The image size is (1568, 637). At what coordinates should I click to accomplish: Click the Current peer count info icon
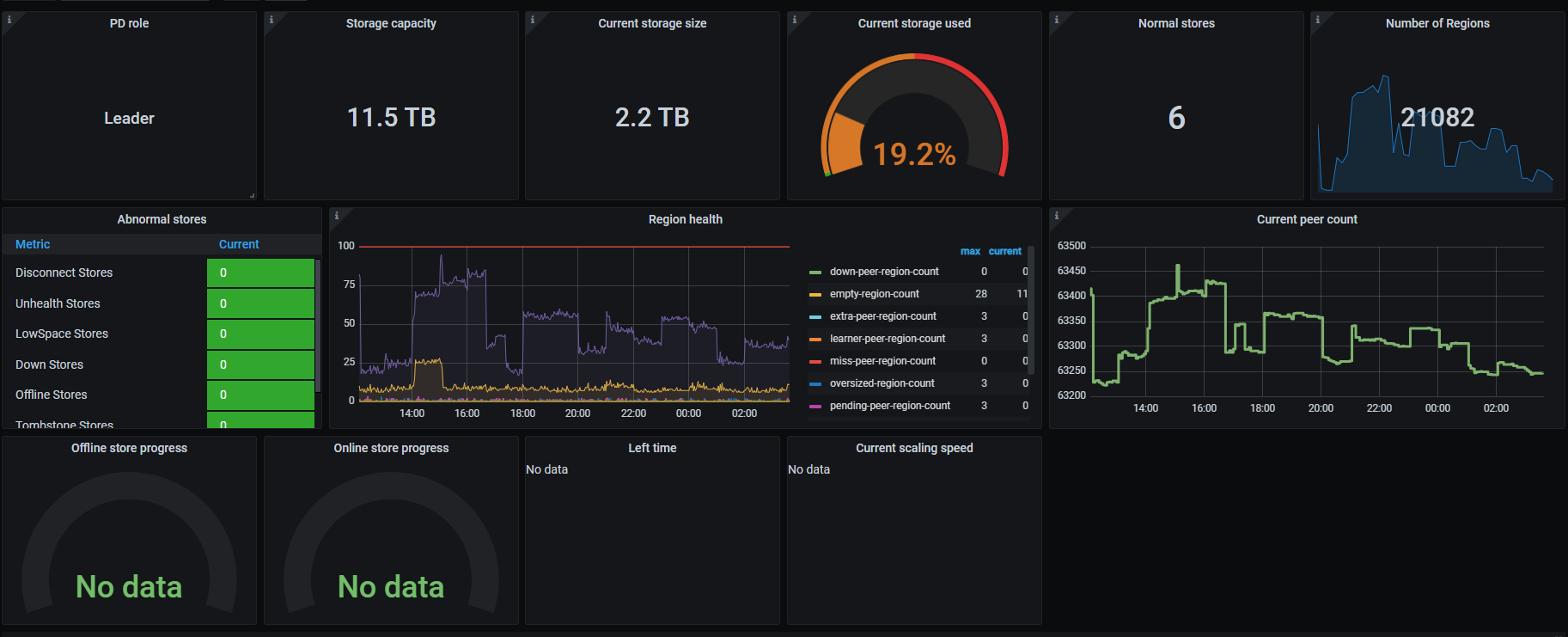tap(1056, 216)
